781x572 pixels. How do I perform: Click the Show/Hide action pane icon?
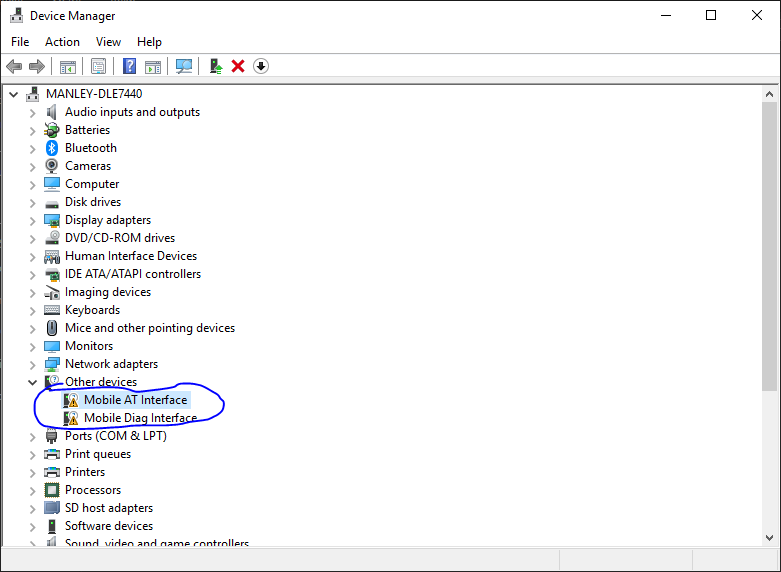tap(153, 66)
